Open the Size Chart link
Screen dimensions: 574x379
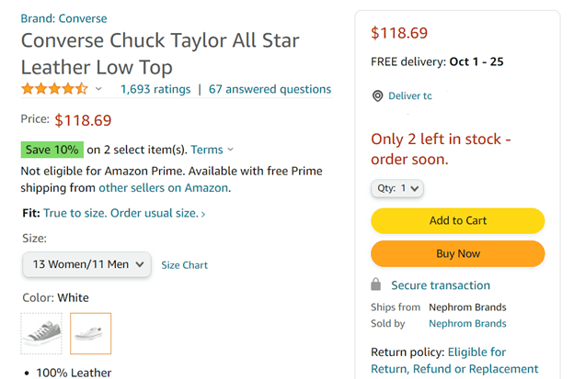(184, 265)
